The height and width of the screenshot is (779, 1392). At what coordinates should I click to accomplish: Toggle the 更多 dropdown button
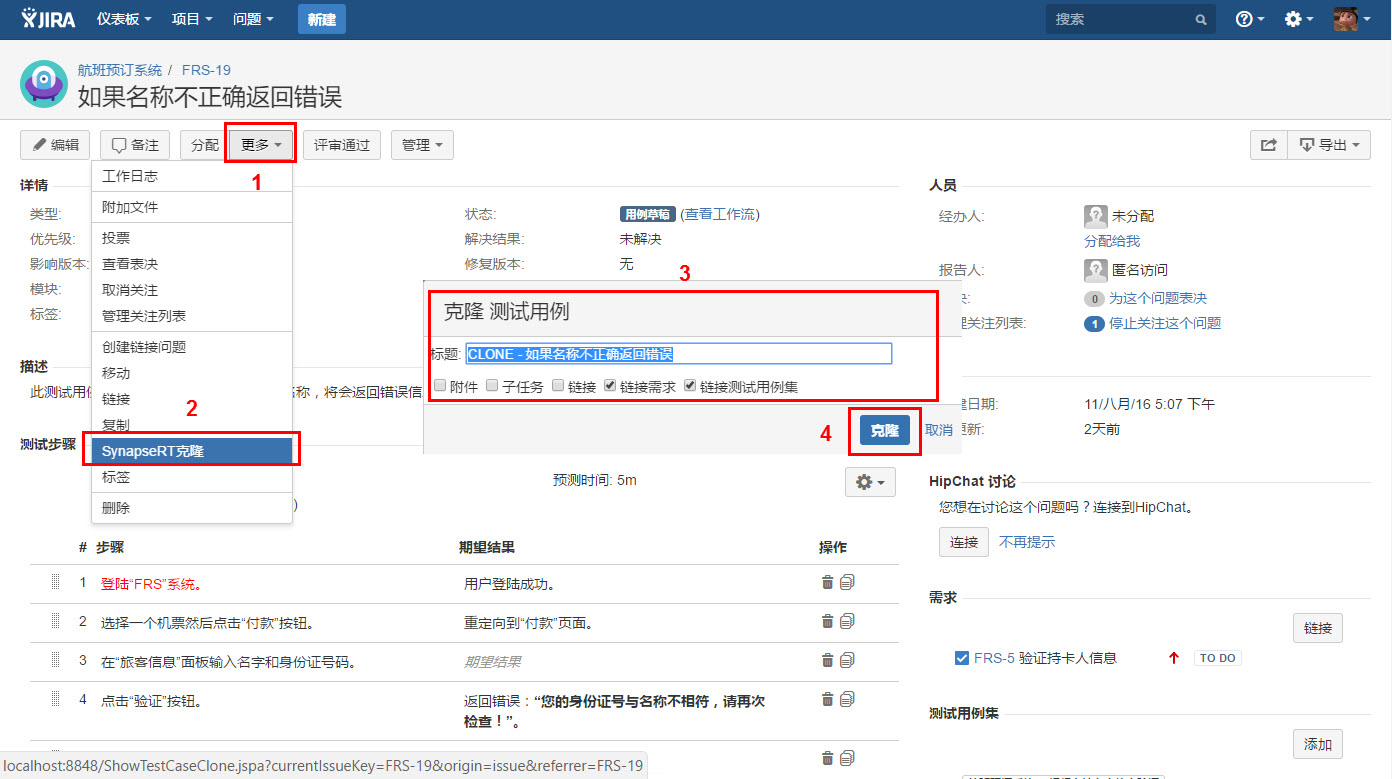click(261, 145)
